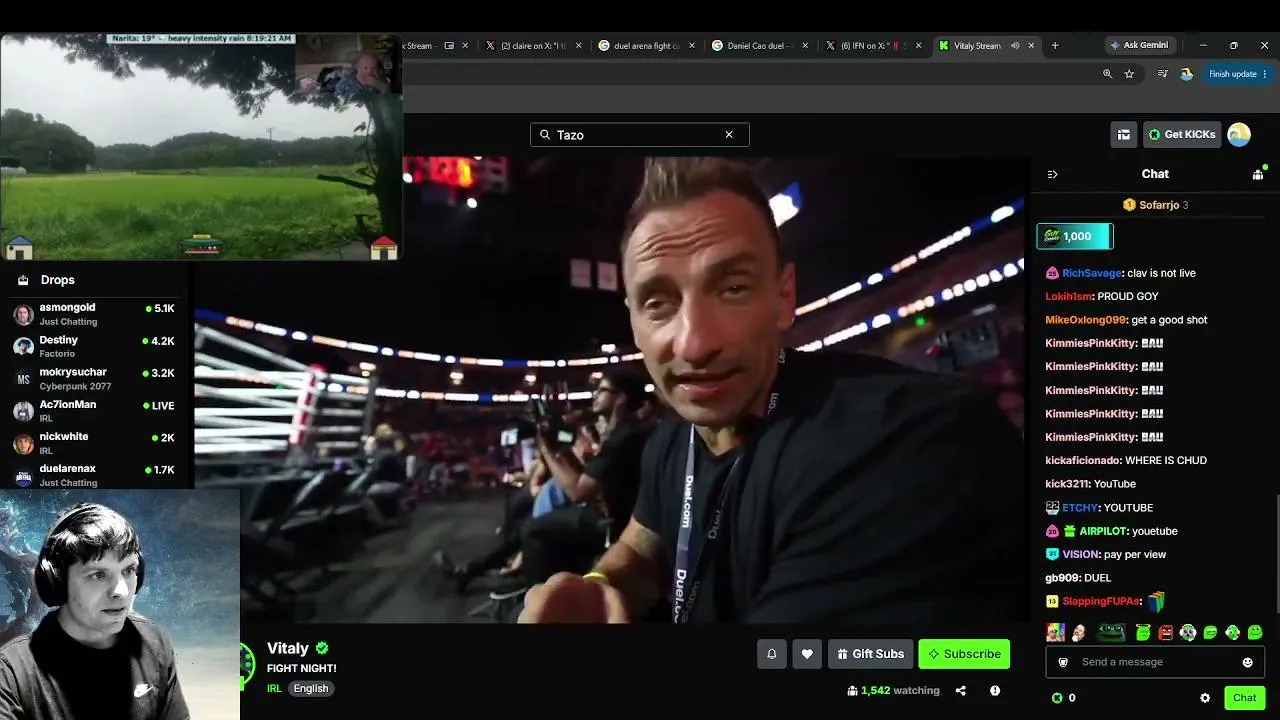Click the Finish update button
The height and width of the screenshot is (720, 1280).
1237,74
